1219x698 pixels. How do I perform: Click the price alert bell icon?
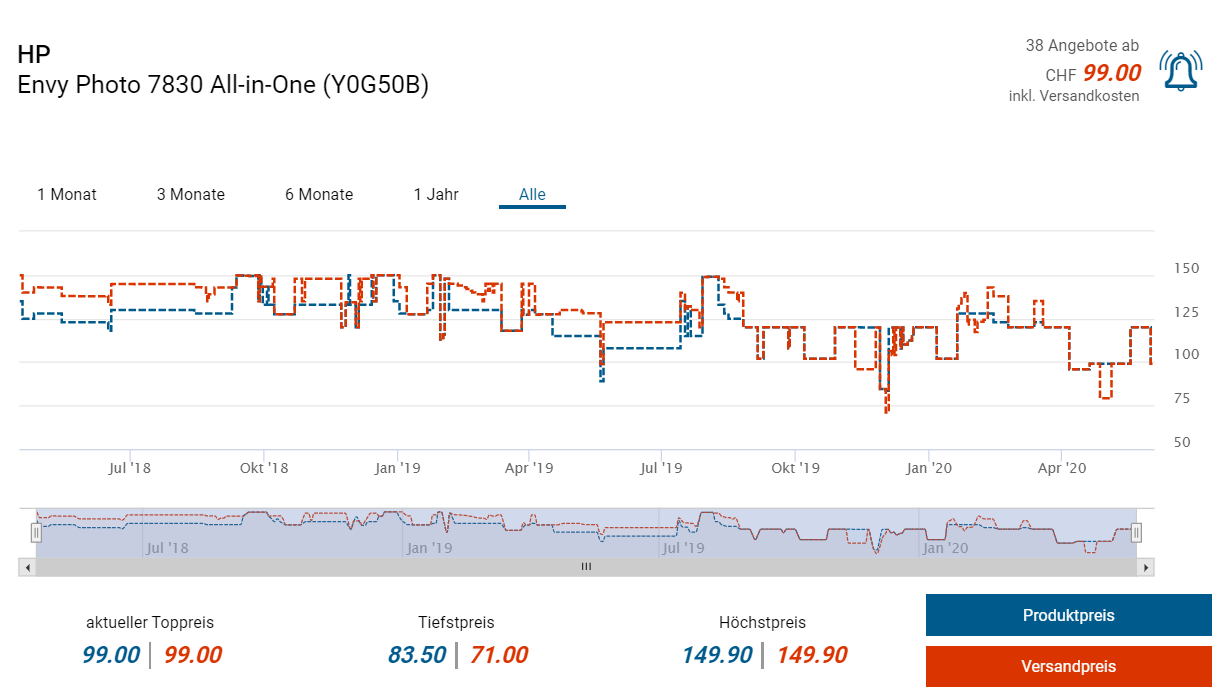tap(1180, 71)
